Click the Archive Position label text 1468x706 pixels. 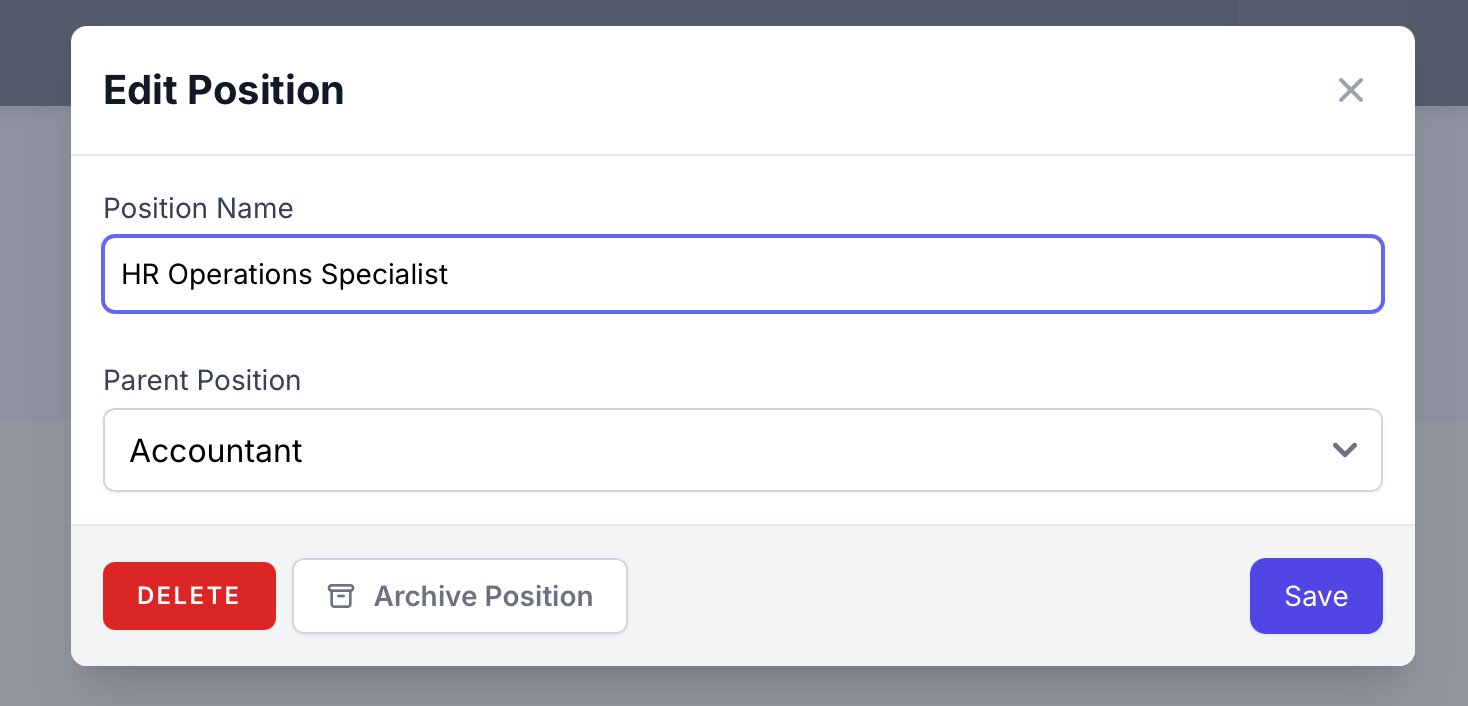tap(483, 596)
